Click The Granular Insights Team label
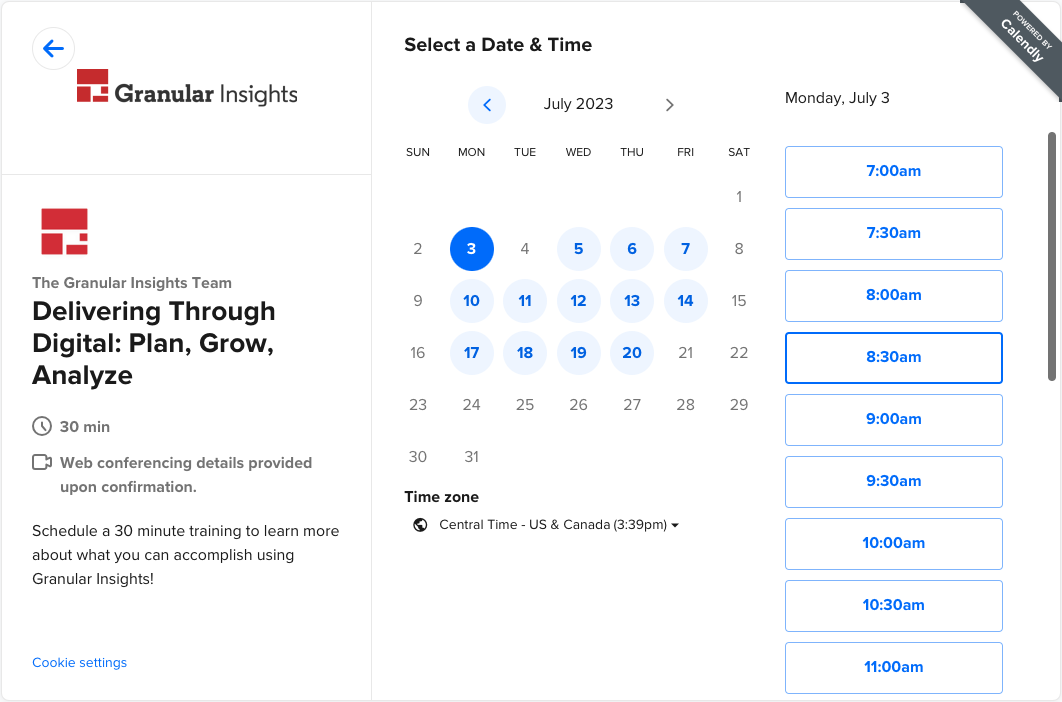This screenshot has height=702, width=1062. 132,283
